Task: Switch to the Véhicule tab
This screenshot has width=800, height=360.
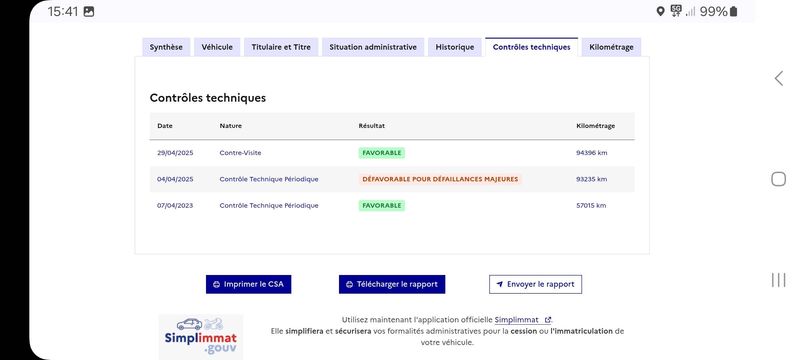Action: (x=217, y=47)
